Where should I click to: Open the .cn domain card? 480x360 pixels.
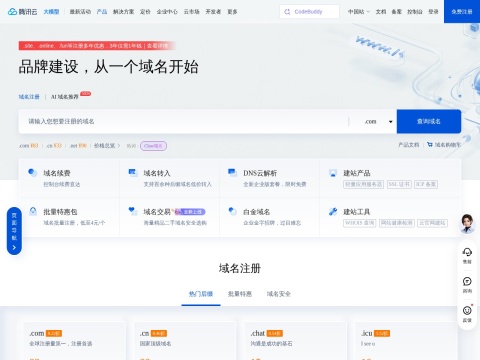click(x=185, y=341)
